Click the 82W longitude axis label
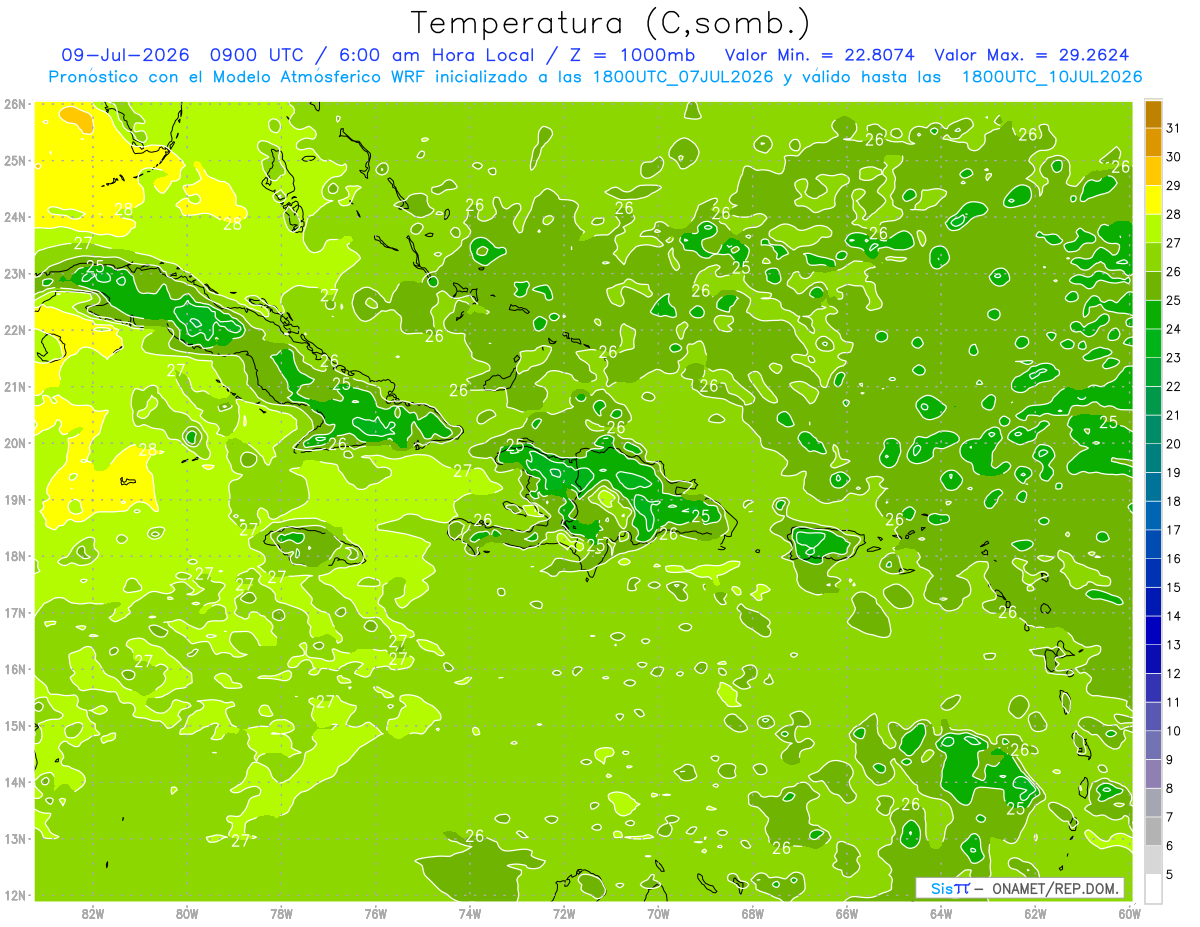 [92, 913]
